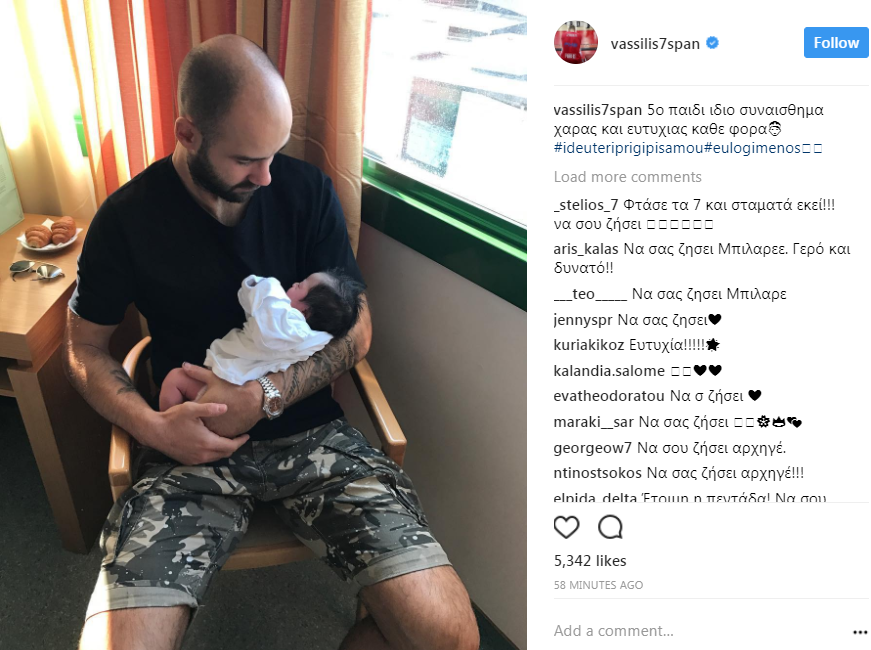The width and height of the screenshot is (871, 650).
Task: Open the #eulogimenos hashtag link
Action: (x=752, y=148)
